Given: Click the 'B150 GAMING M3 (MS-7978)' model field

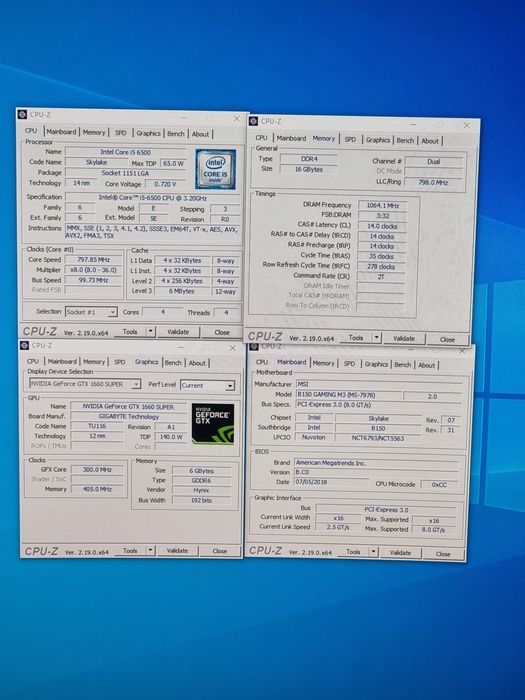Looking at the screenshot, I should [349, 395].
